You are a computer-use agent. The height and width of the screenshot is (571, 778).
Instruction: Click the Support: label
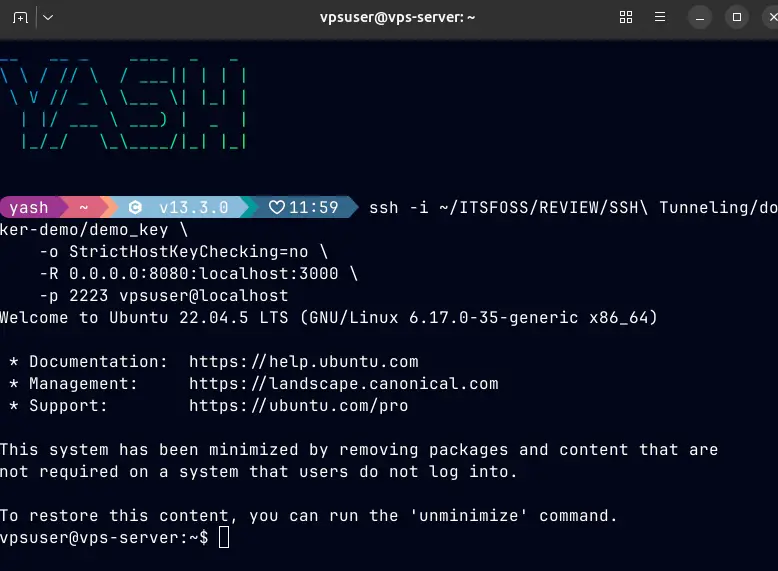point(68,406)
